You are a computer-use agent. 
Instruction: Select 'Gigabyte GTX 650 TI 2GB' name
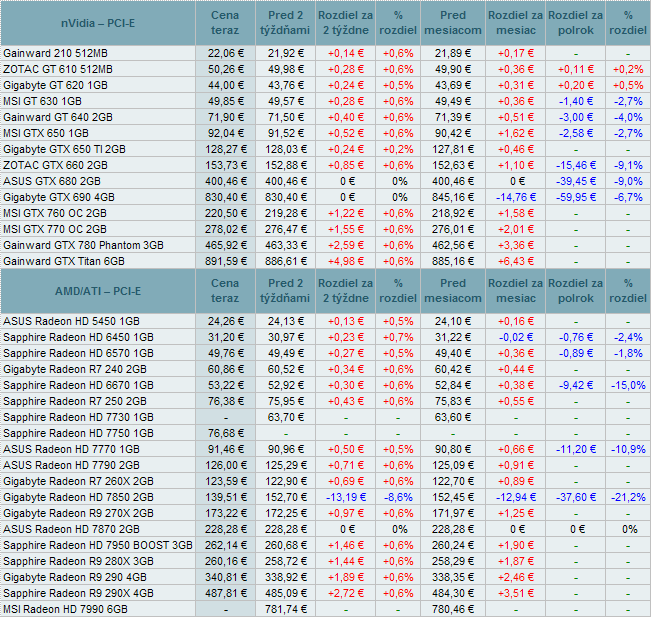pos(64,149)
